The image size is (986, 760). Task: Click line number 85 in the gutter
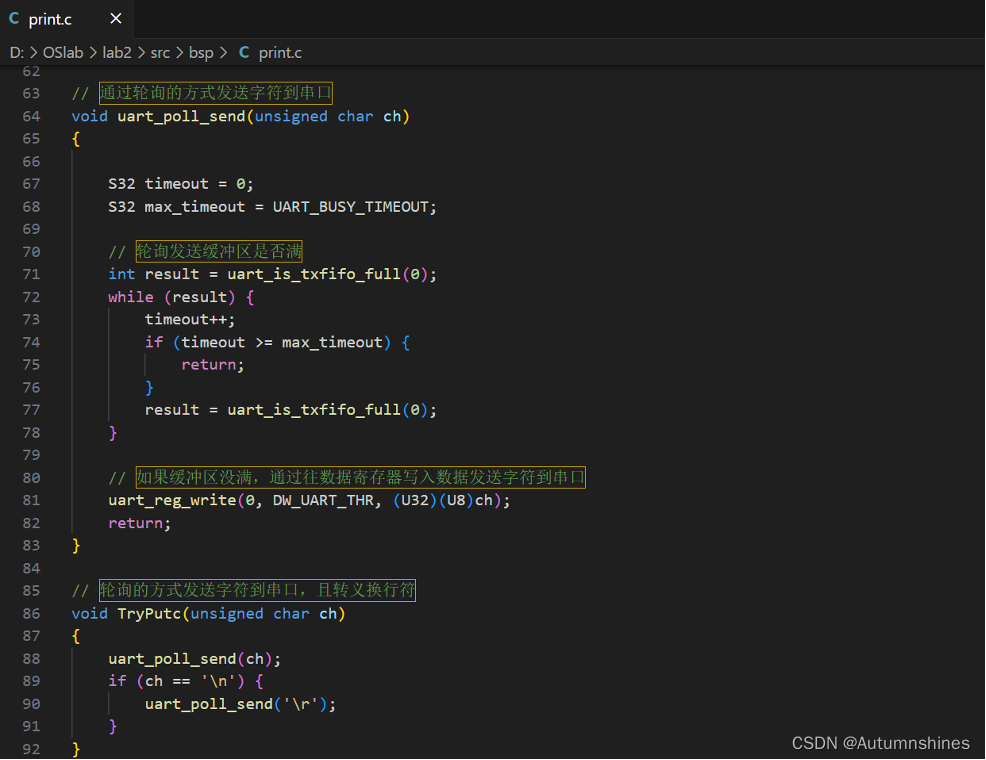click(x=31, y=590)
